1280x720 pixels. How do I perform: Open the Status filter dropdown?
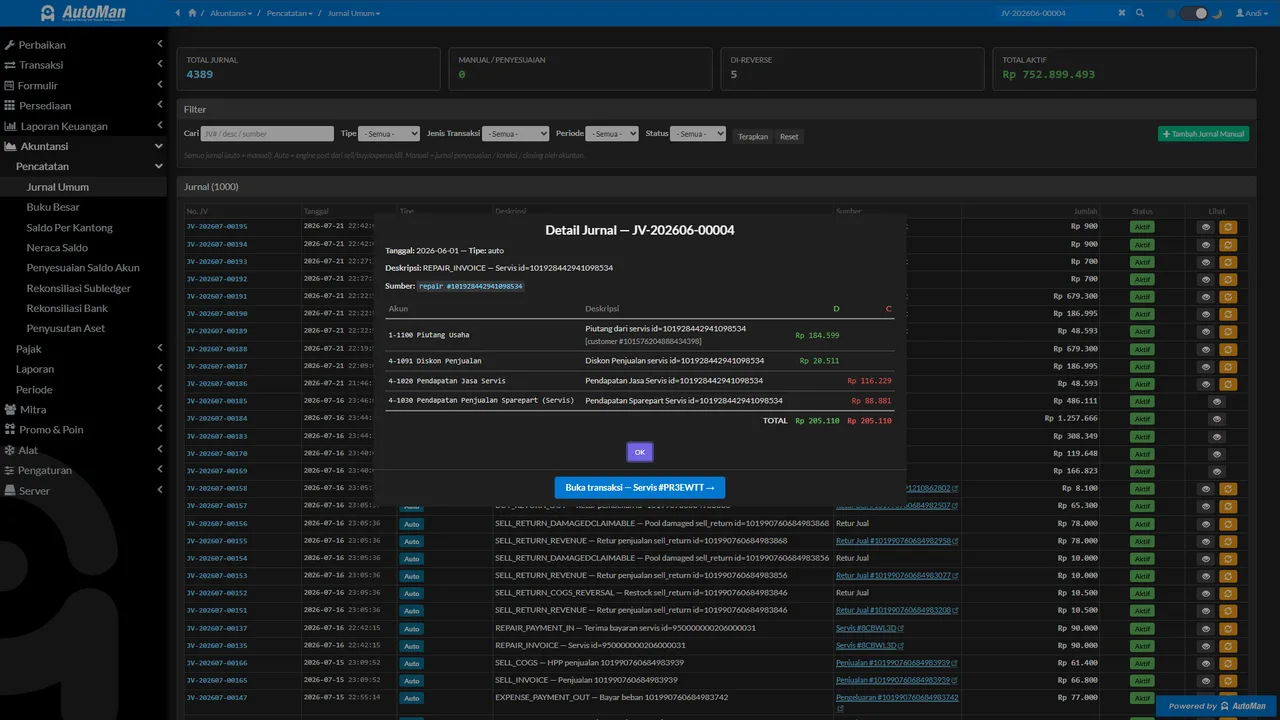(698, 133)
